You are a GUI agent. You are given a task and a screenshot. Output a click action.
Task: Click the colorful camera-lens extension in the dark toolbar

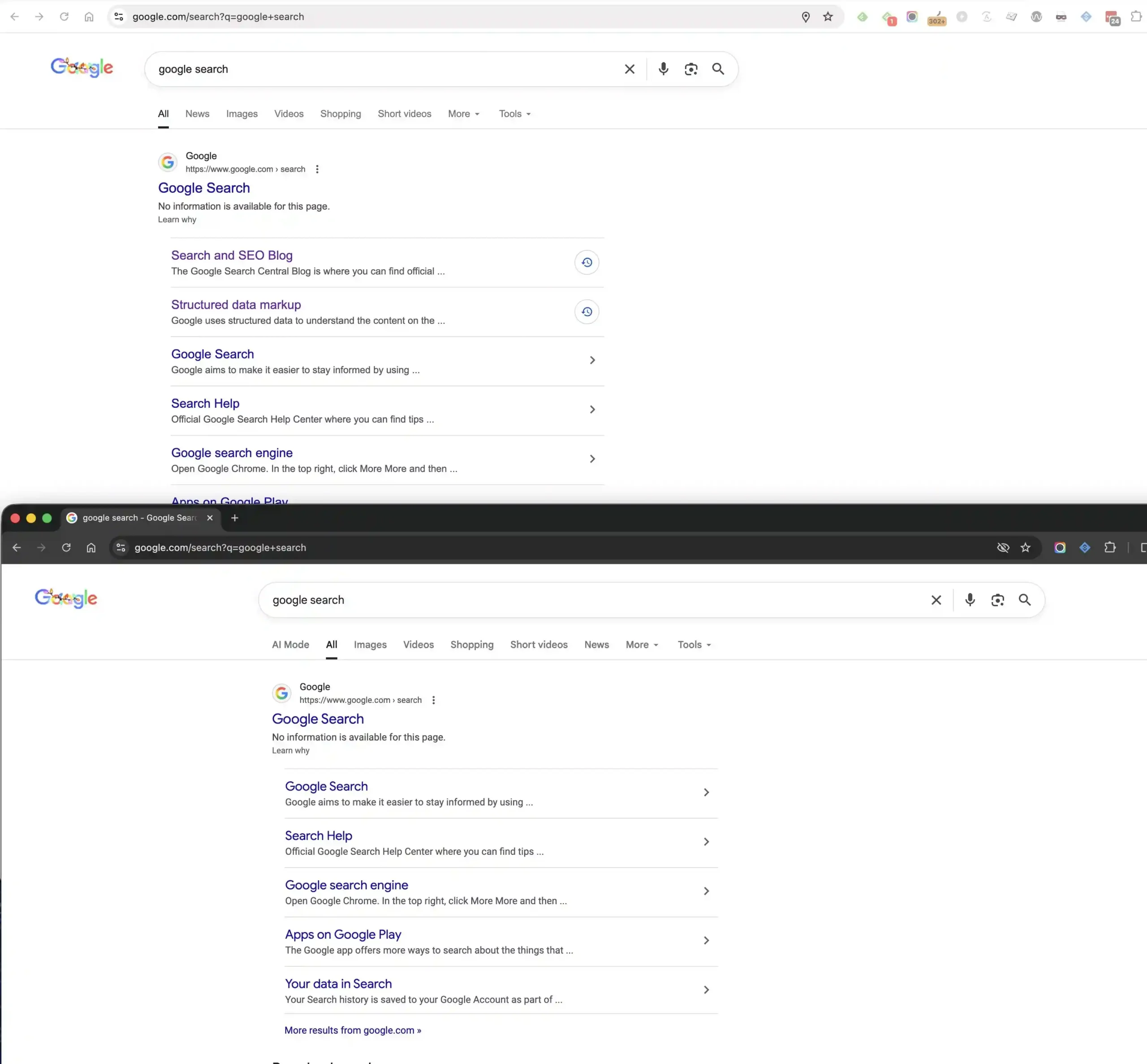[1060, 547]
